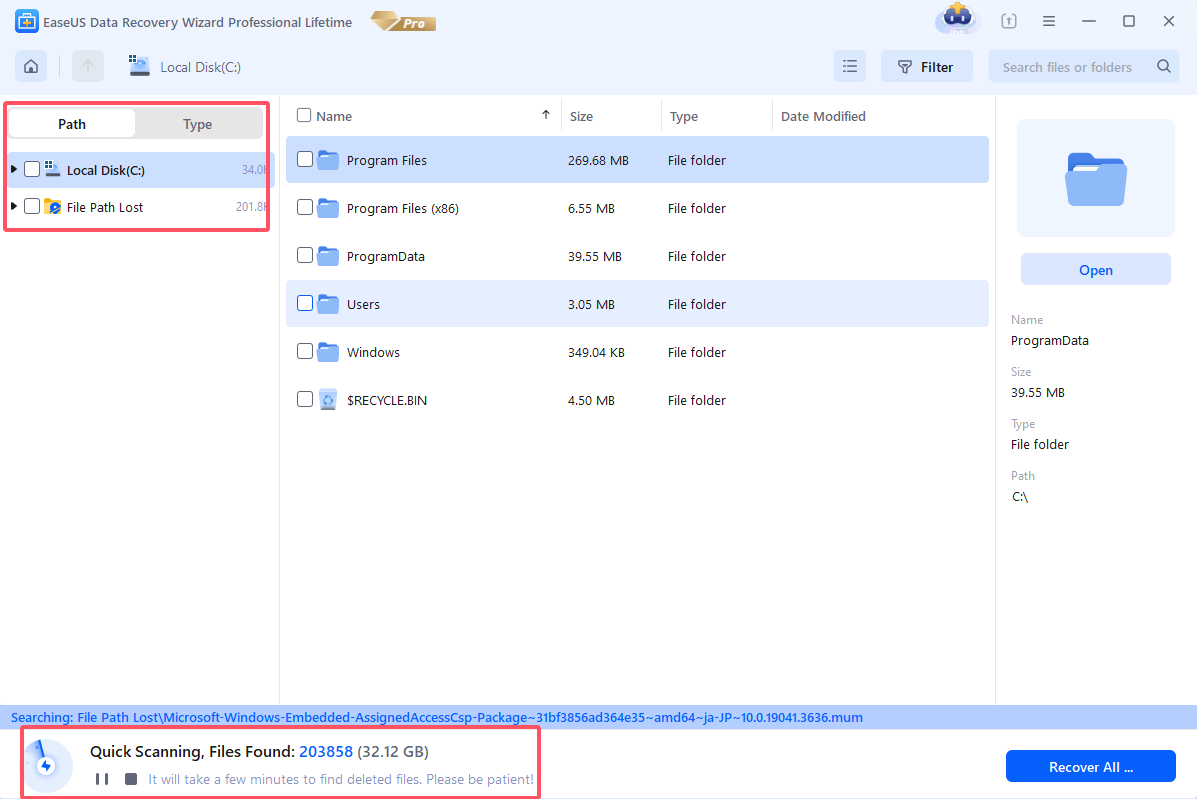The image size is (1197, 799).
Task: Click the scanning progress circle icon
Action: tap(47, 765)
